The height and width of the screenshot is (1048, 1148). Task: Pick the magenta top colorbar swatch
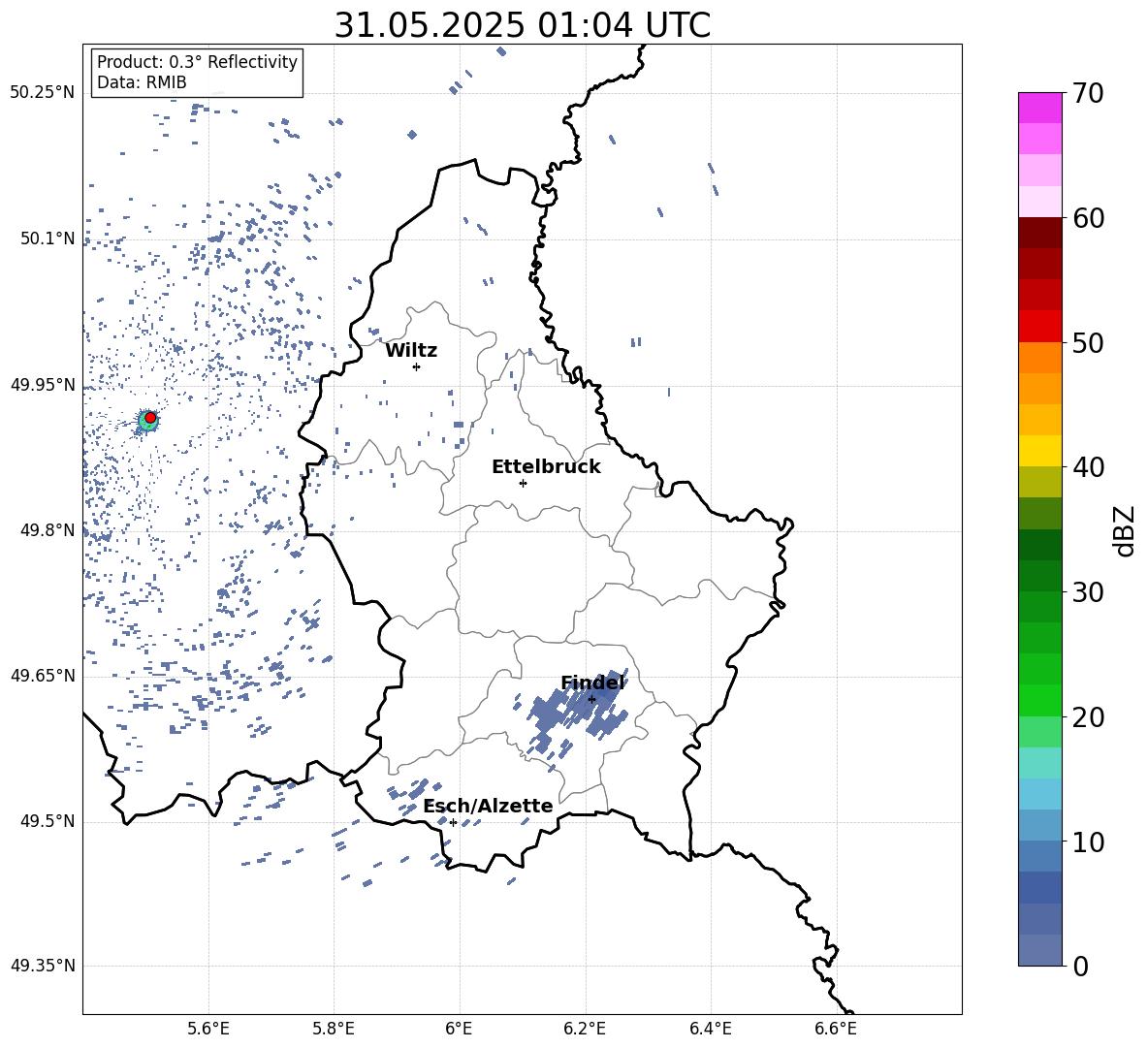coord(1039,108)
